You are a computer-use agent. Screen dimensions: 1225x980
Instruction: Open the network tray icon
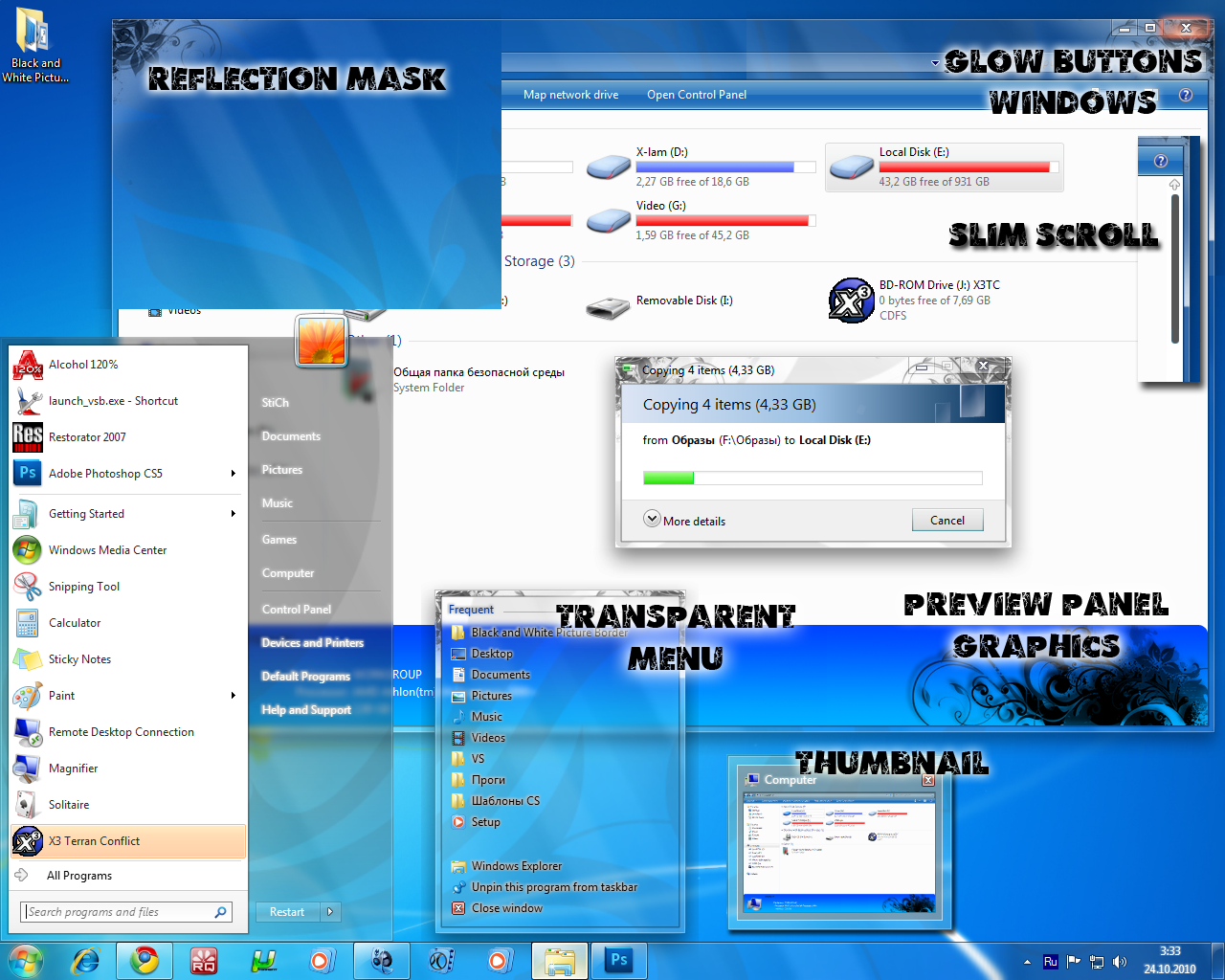(1097, 962)
